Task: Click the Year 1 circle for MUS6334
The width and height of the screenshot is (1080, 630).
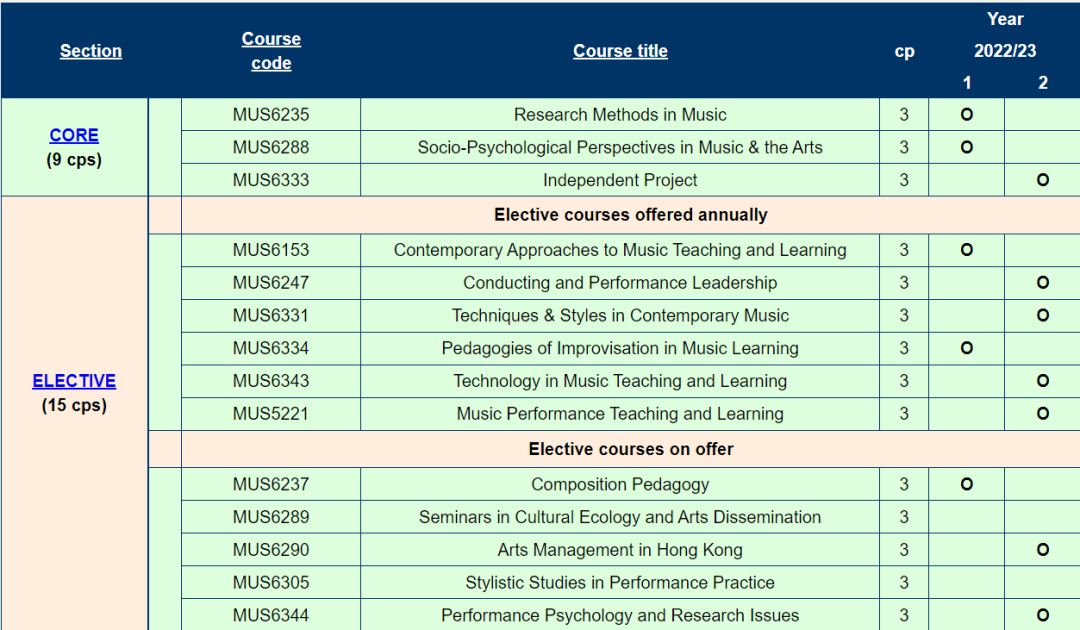Action: point(967,348)
